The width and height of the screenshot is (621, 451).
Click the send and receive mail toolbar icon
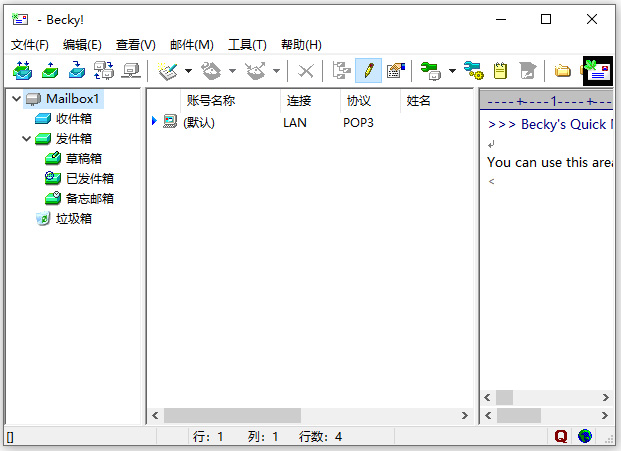[x=23, y=71]
